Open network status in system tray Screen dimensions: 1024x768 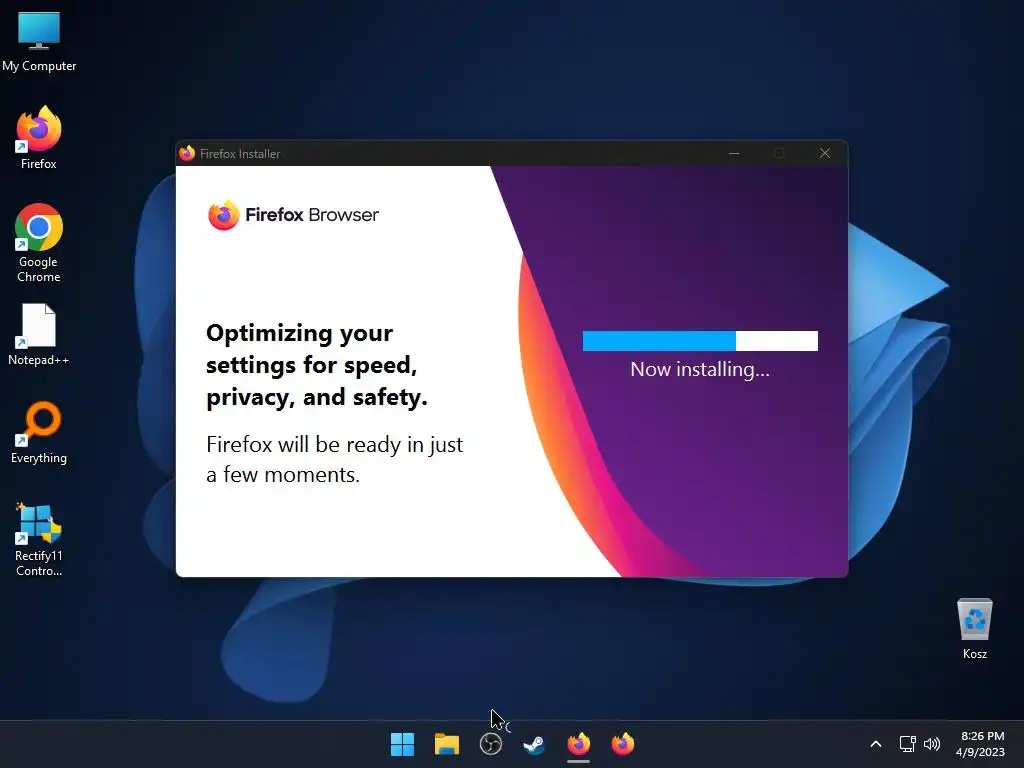tap(907, 744)
